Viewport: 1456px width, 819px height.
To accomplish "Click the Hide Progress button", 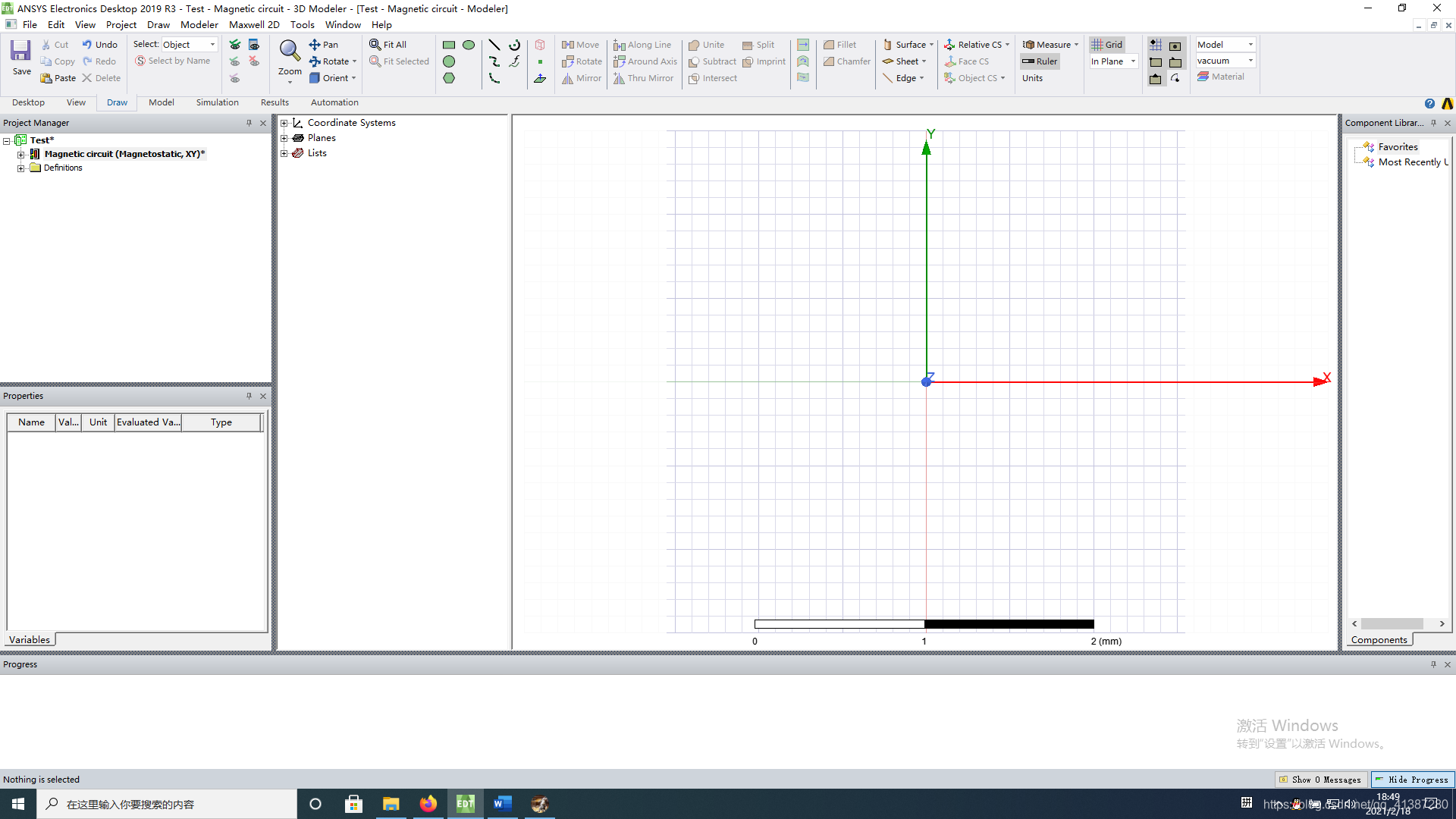I will point(1413,780).
